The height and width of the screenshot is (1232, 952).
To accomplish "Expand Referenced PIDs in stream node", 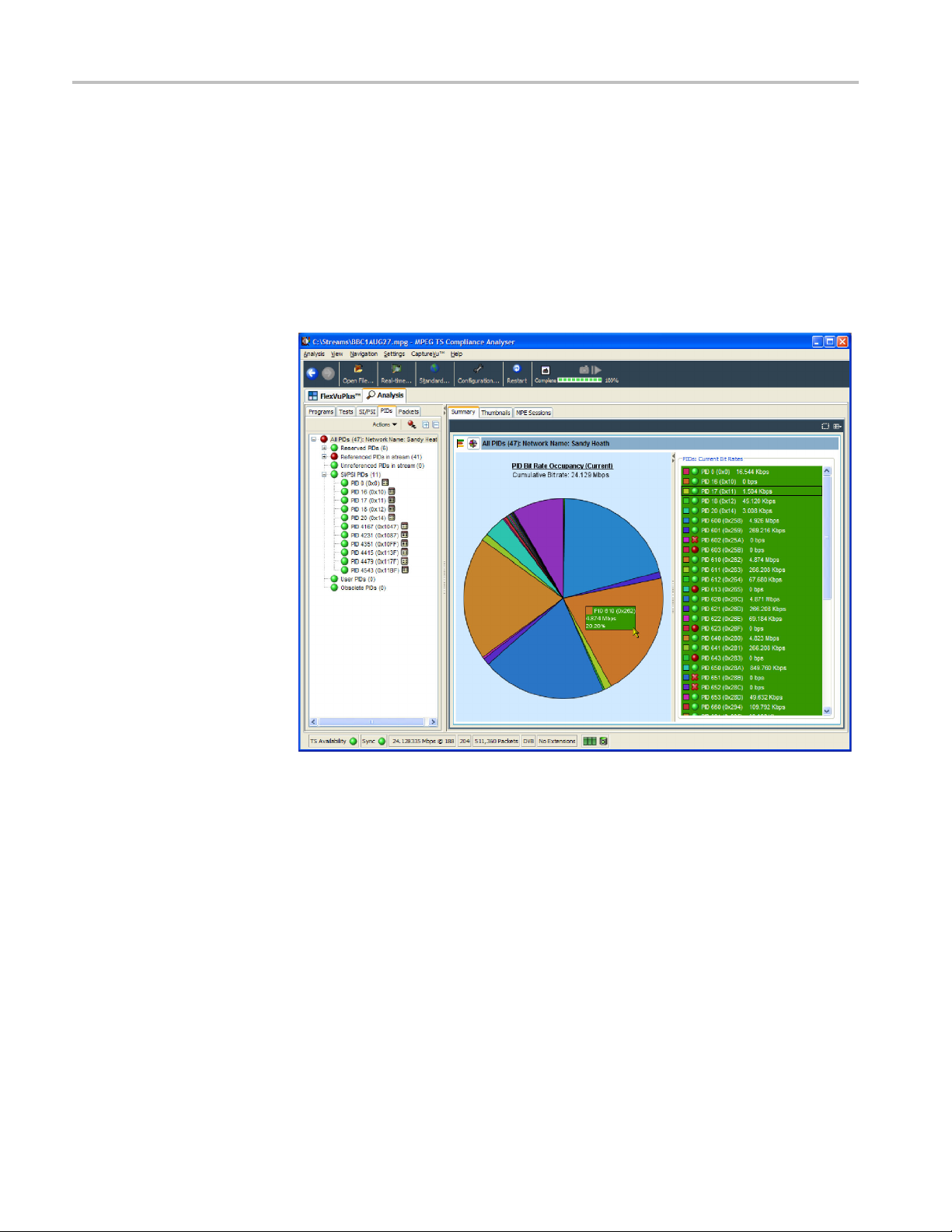I will pyautogui.click(x=324, y=457).
